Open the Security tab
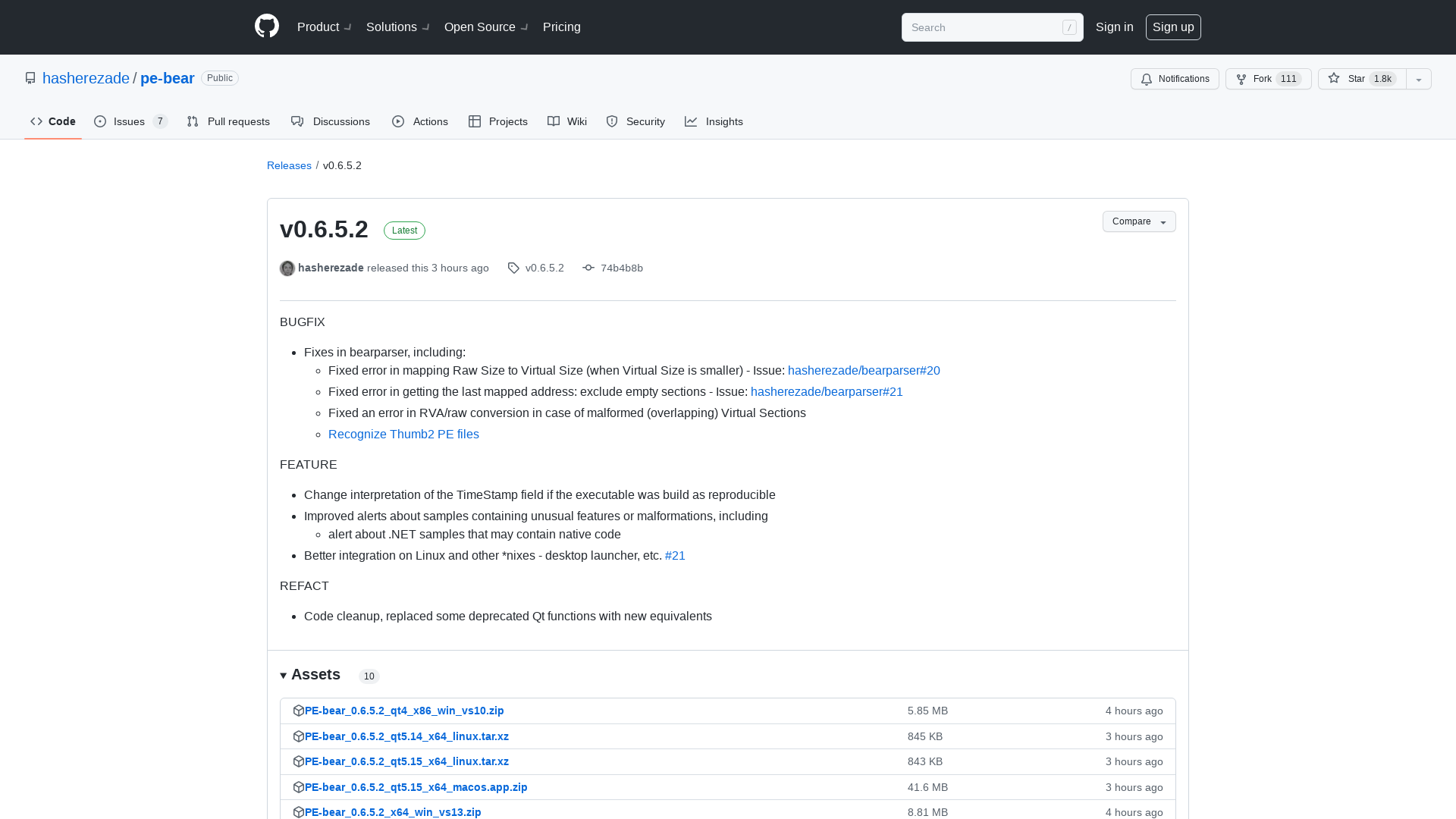This screenshot has width=1456, height=819. [635, 121]
